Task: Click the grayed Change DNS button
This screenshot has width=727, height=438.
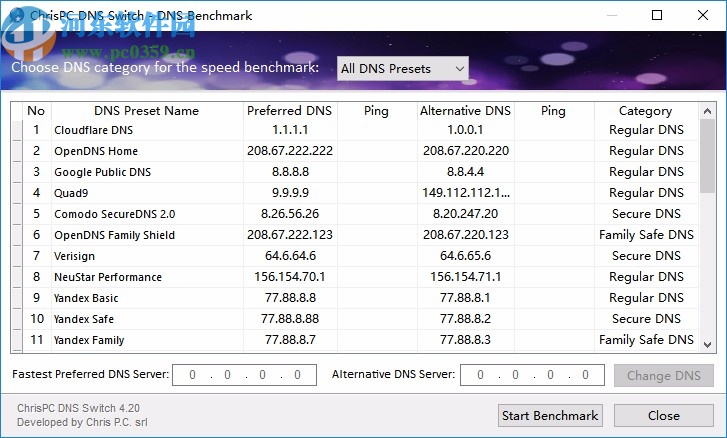Action: coord(663,375)
